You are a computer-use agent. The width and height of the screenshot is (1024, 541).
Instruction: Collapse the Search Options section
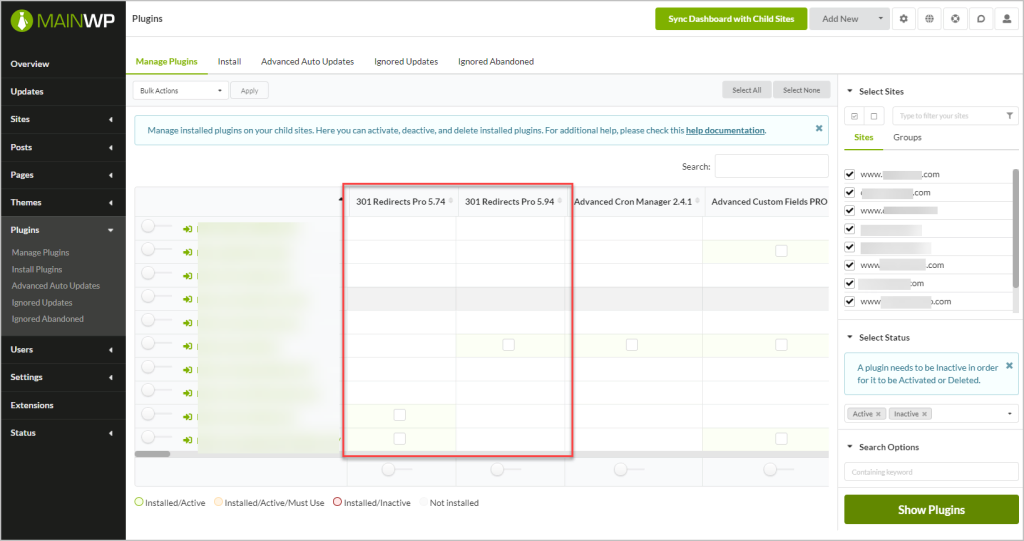point(850,447)
